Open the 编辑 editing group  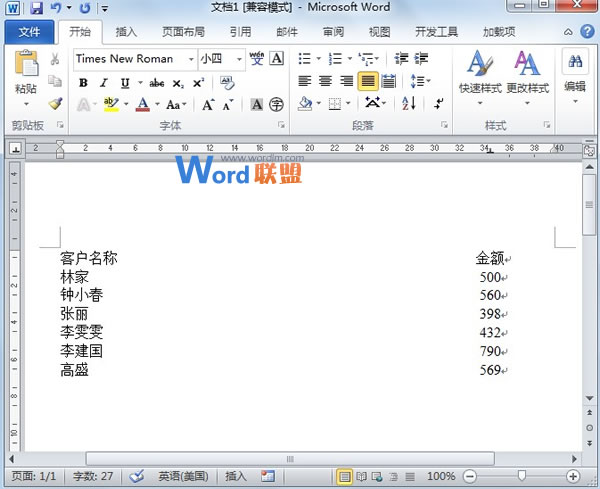point(575,77)
